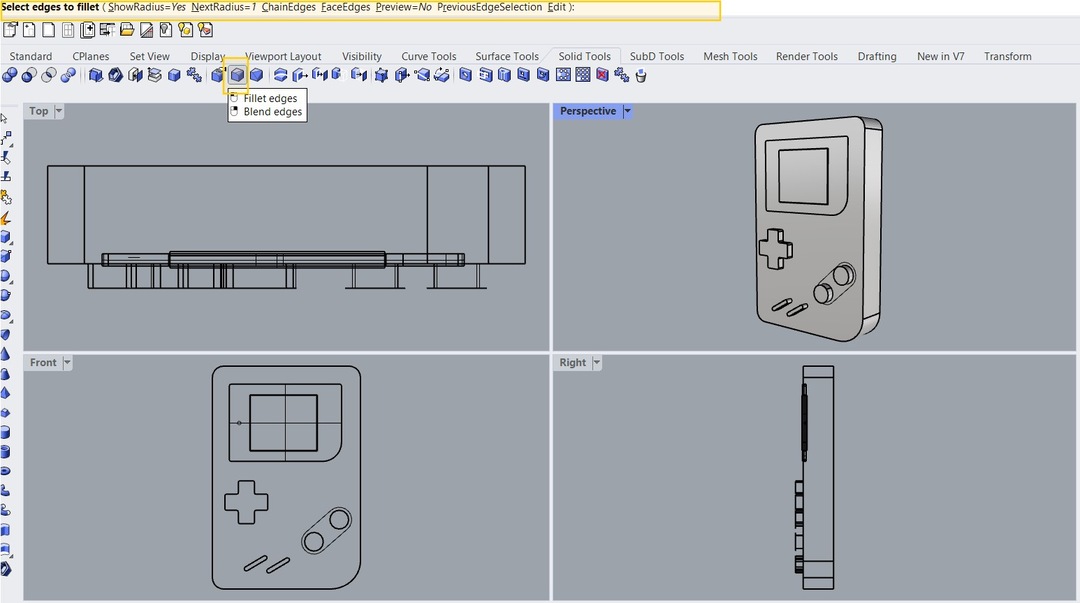
Task: Click the NextRadius=1 command option
Action: [x=223, y=7]
